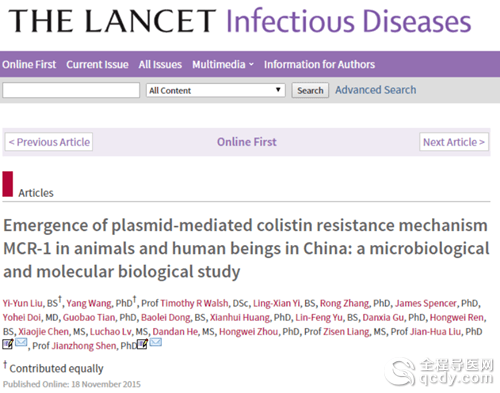
Task: Go to the Next Article
Action: coord(454,142)
